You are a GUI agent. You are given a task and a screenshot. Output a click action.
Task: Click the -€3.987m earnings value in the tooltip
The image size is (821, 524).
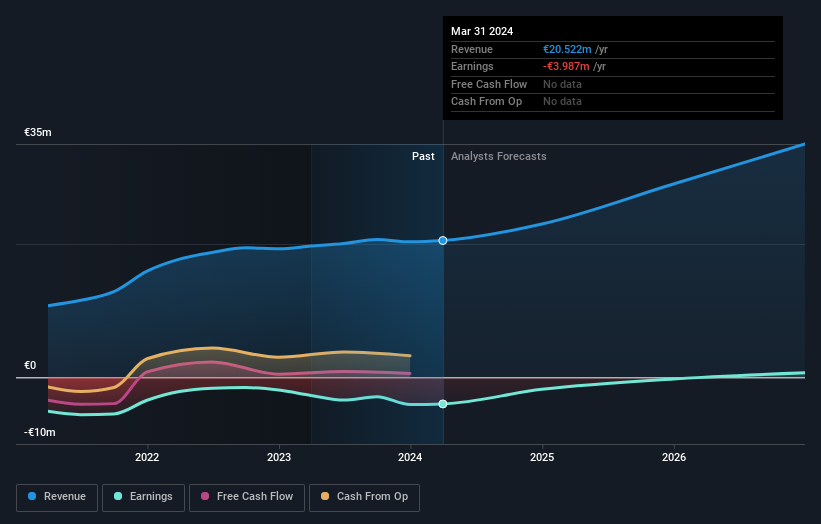tap(566, 66)
